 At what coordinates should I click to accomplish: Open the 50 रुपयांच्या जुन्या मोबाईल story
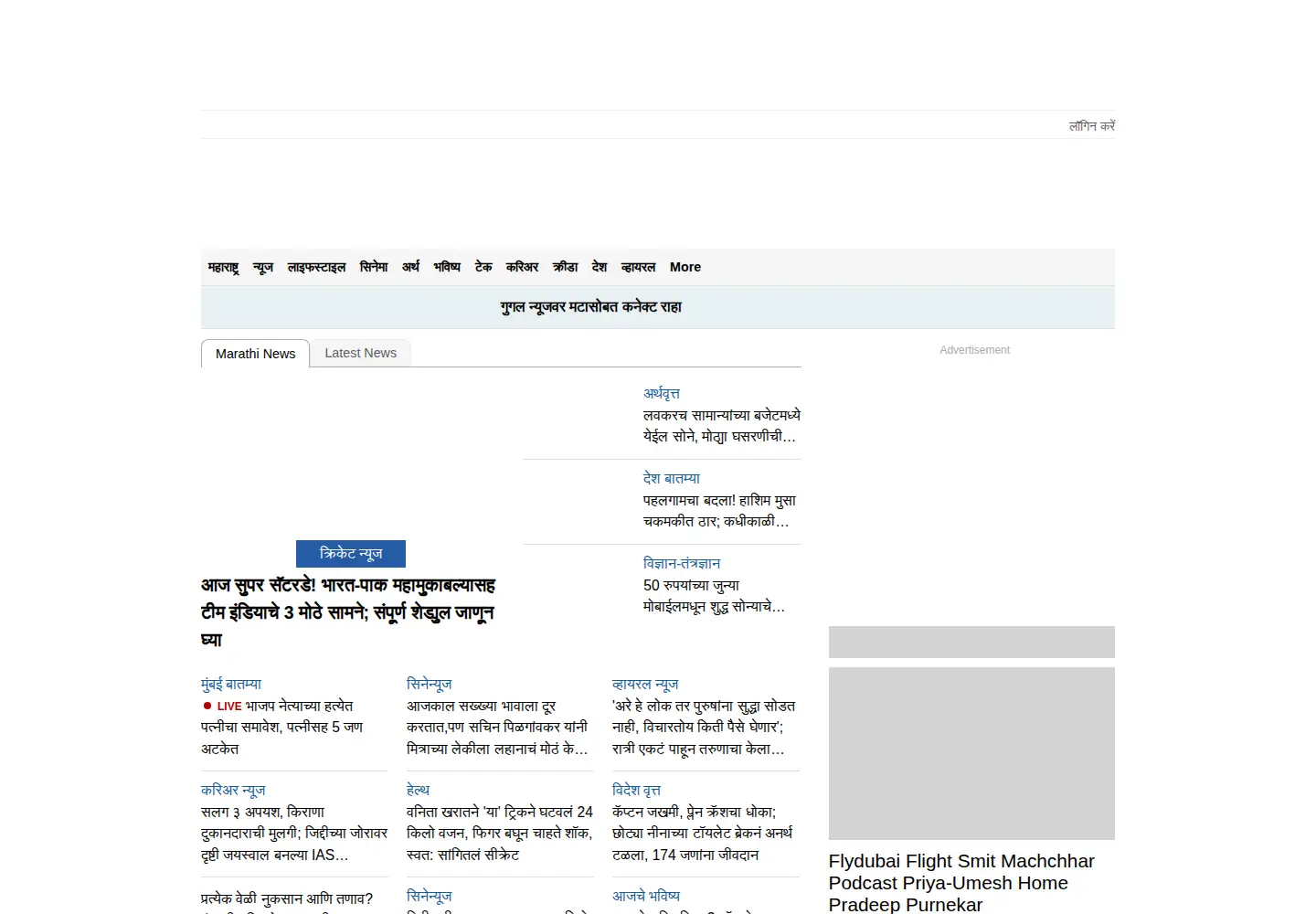point(715,596)
